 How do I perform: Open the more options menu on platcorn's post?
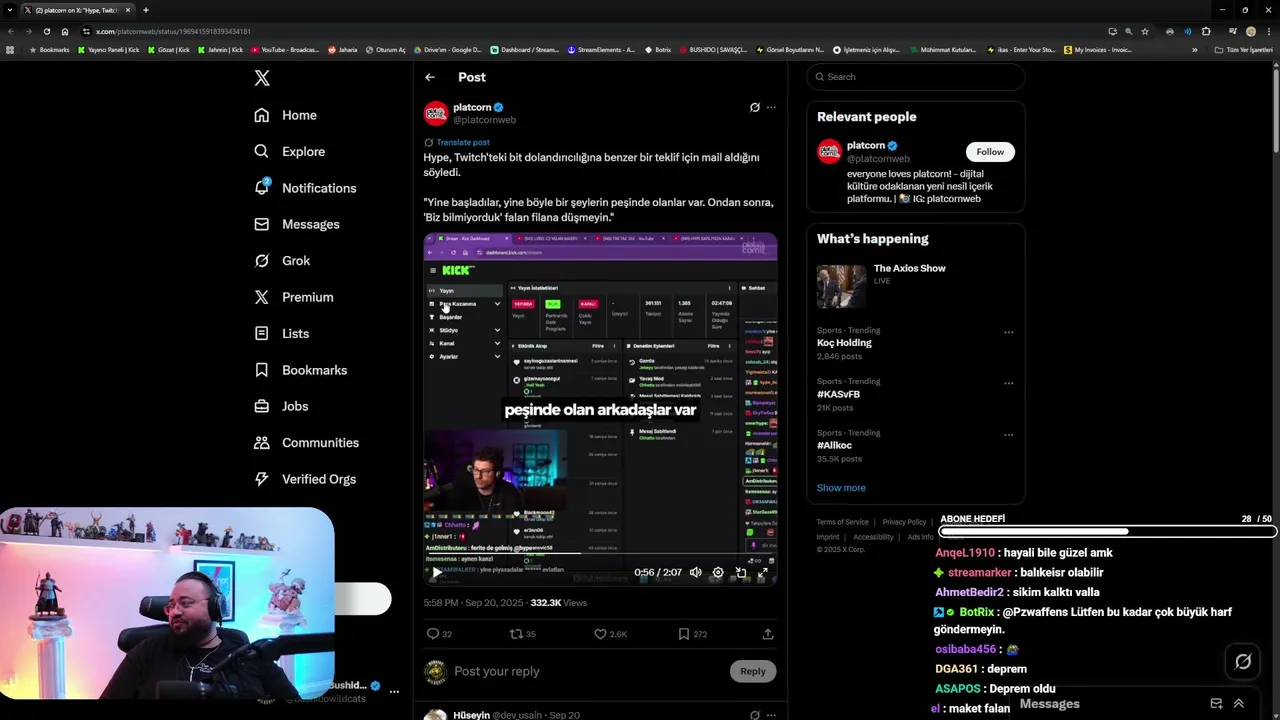(x=771, y=107)
